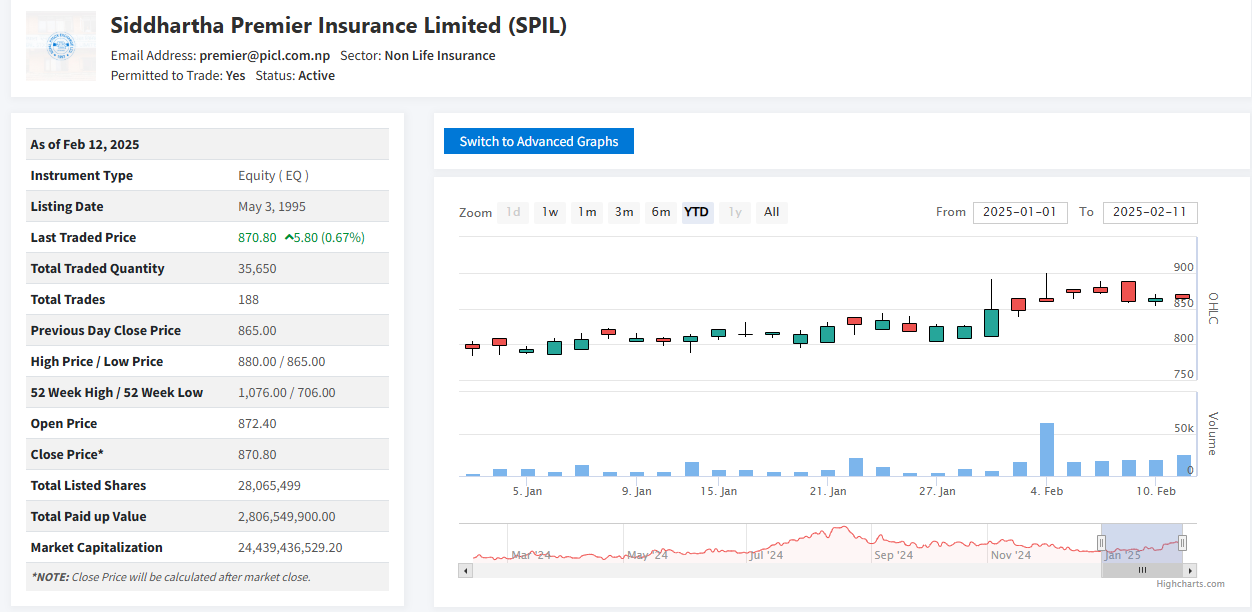Viewport: 1252px width, 612px height.
Task: Click the Equity ( EQ ) instrument value
Action: (273, 176)
